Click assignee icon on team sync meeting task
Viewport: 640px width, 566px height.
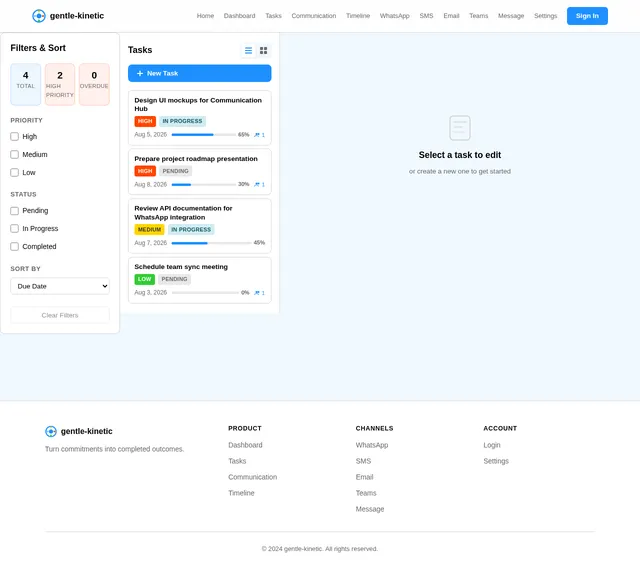[x=259, y=293]
